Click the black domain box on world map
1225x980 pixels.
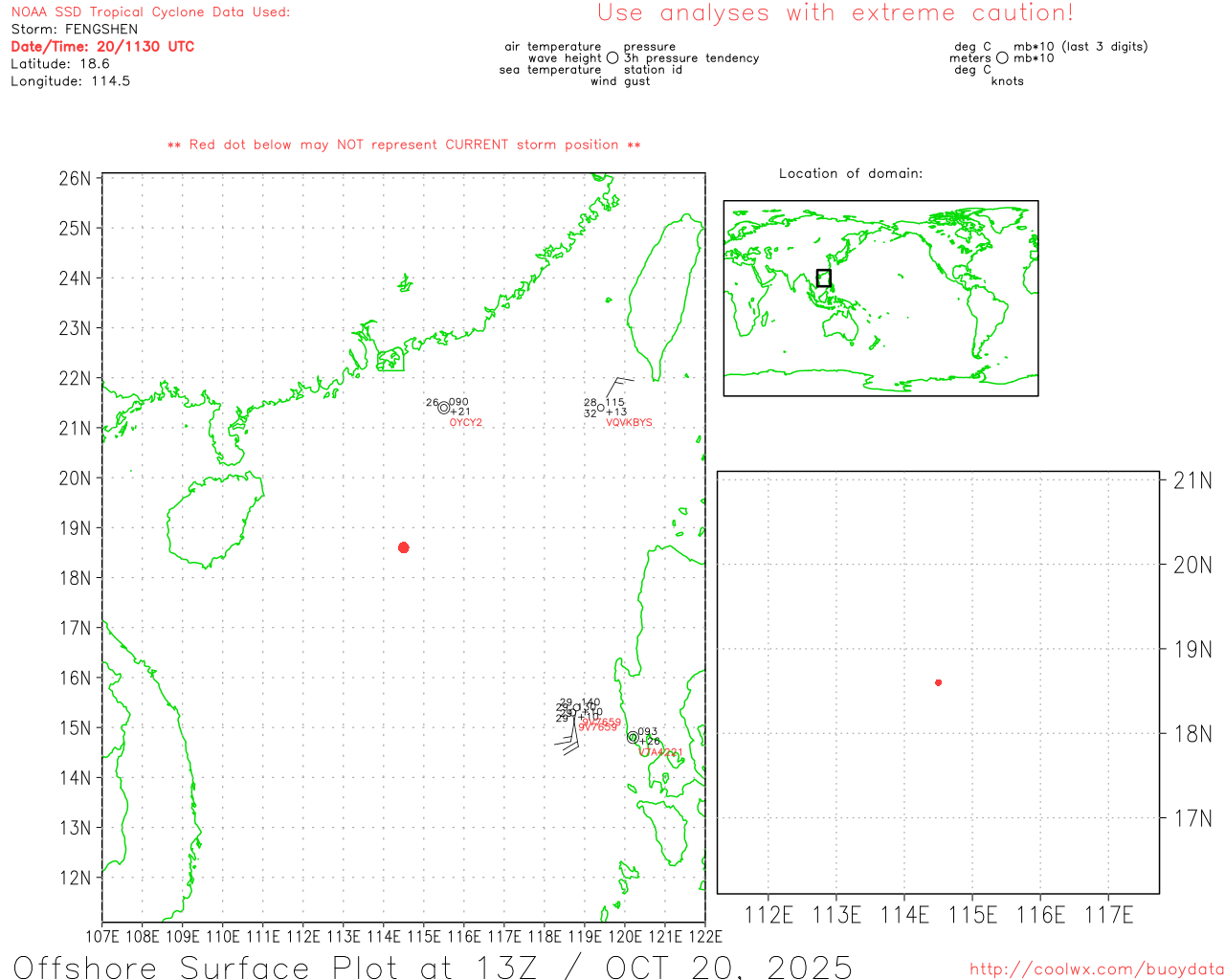click(823, 278)
